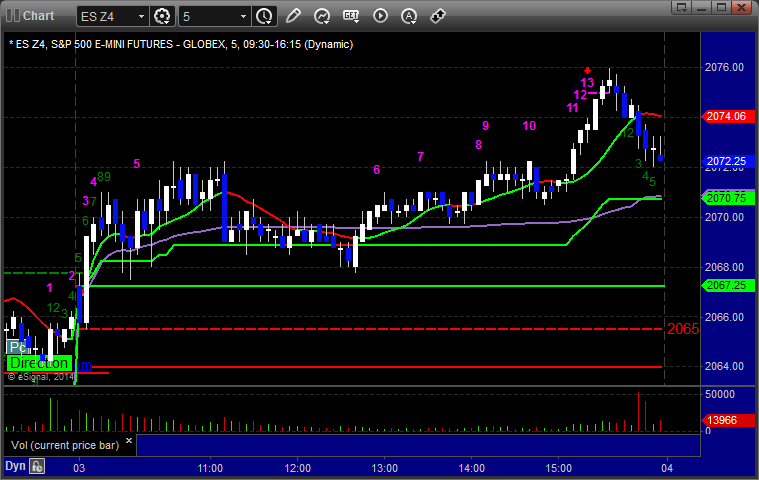Open the studies chart-line icon menu
Viewport: 759px width, 480px height.
(322, 16)
